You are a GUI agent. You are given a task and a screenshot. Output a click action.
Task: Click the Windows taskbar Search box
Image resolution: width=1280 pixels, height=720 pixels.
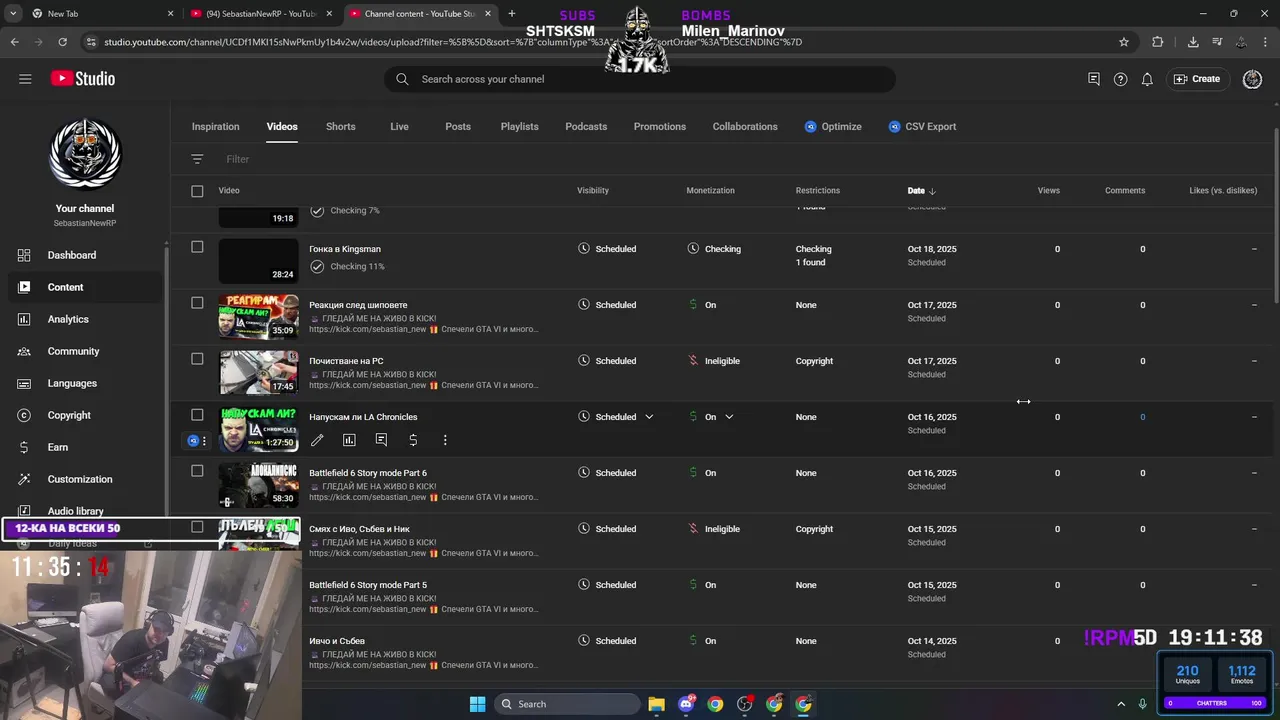[568, 704]
